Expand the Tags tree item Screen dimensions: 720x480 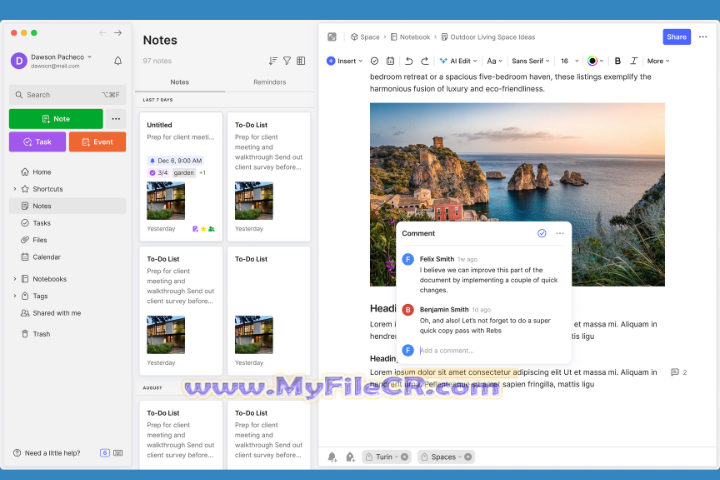click(15, 296)
